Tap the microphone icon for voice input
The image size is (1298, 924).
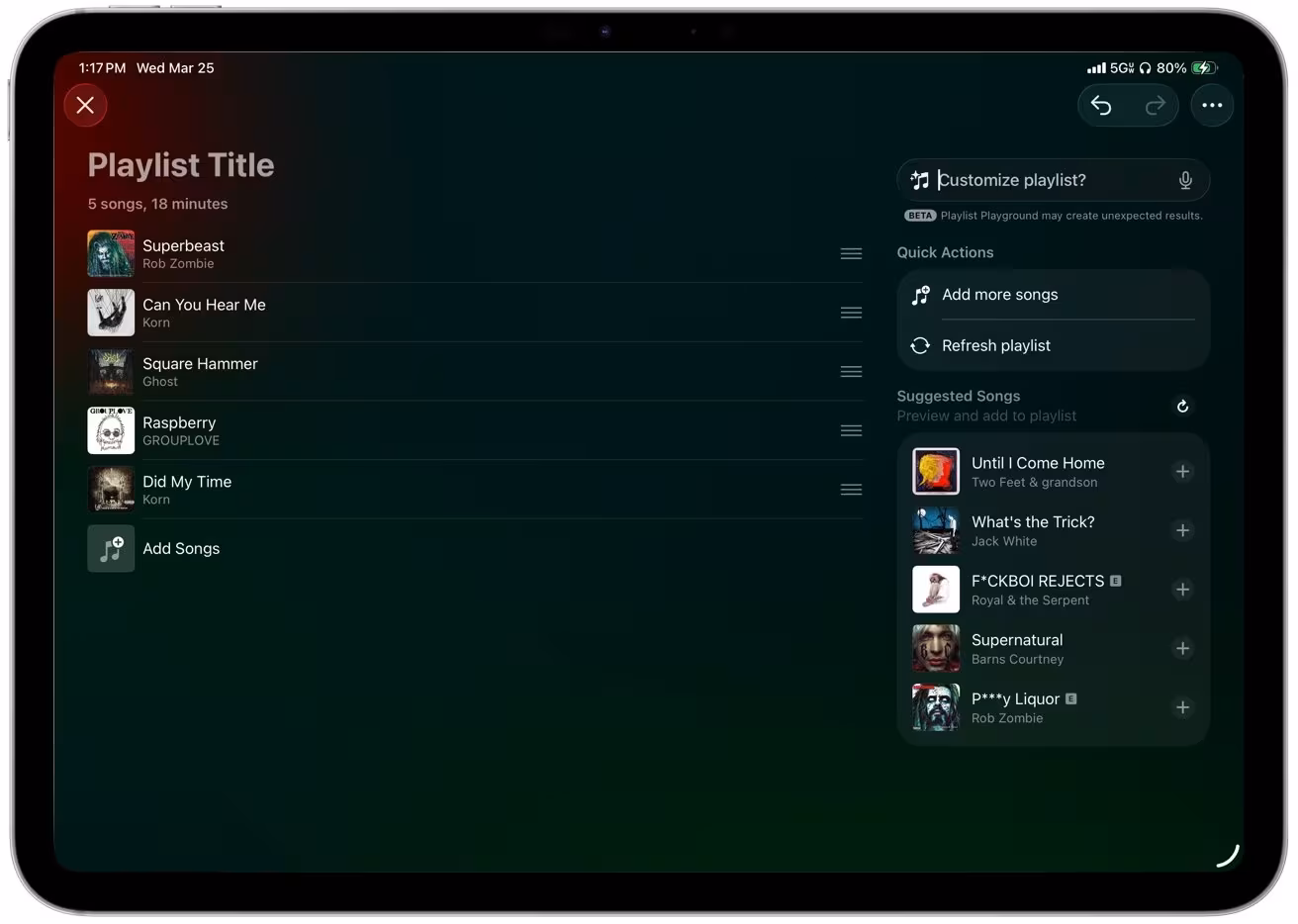1185,180
